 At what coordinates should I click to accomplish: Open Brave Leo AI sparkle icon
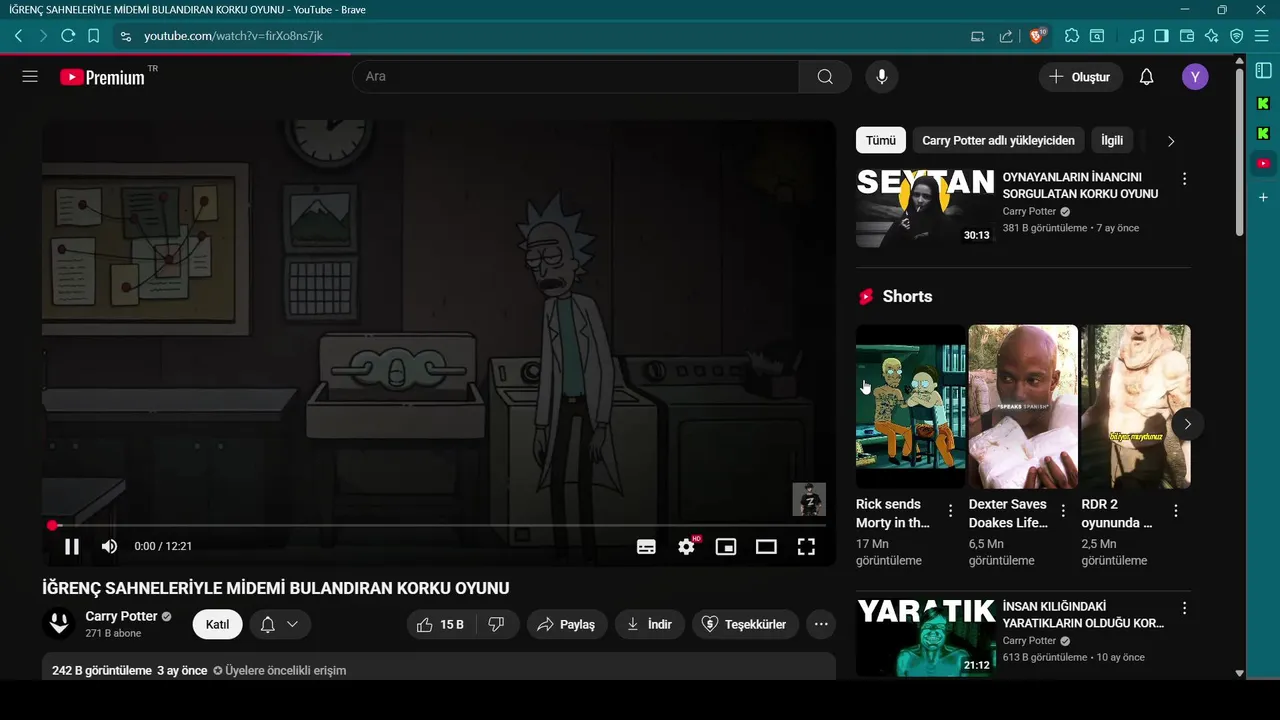tap(1212, 36)
